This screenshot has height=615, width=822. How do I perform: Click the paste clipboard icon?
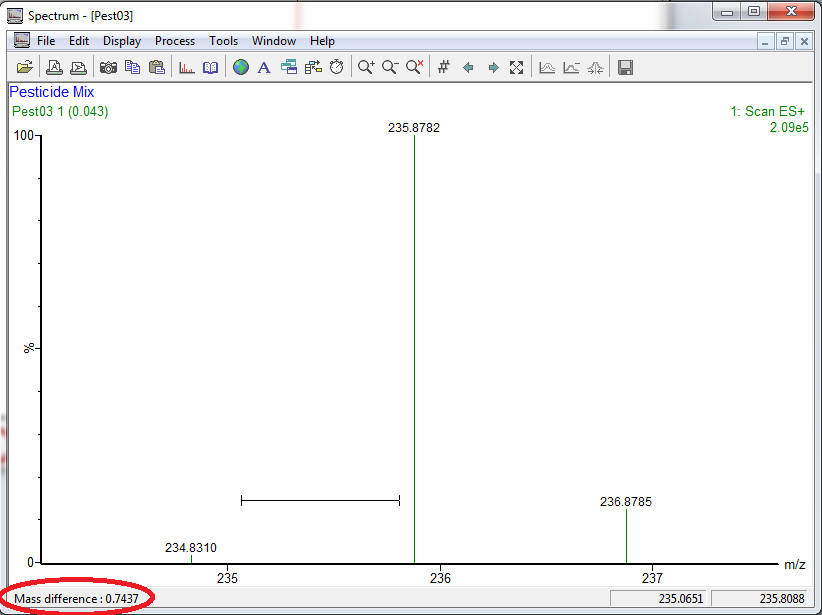click(x=157, y=68)
